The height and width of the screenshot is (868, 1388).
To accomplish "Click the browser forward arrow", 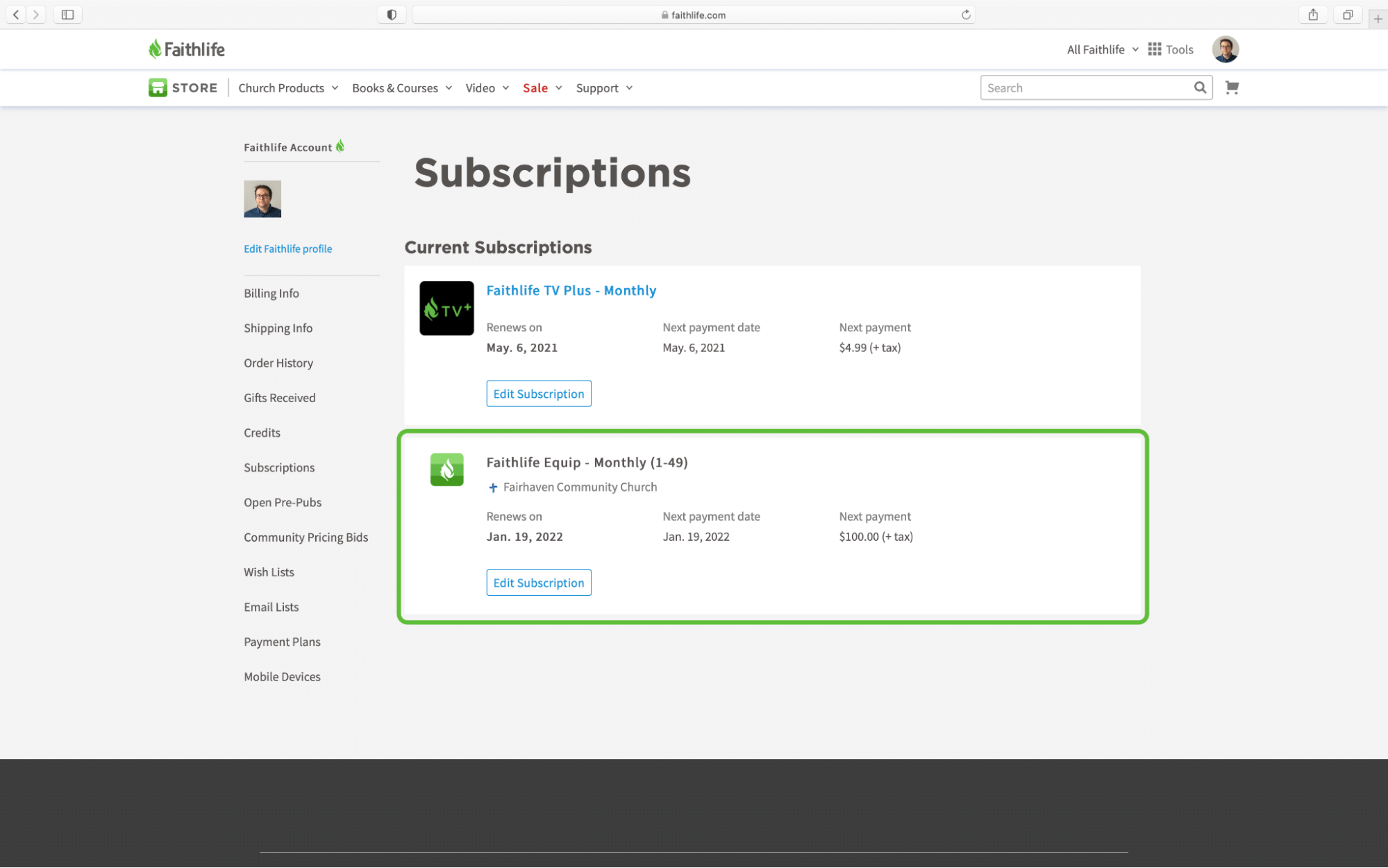I will pyautogui.click(x=36, y=15).
